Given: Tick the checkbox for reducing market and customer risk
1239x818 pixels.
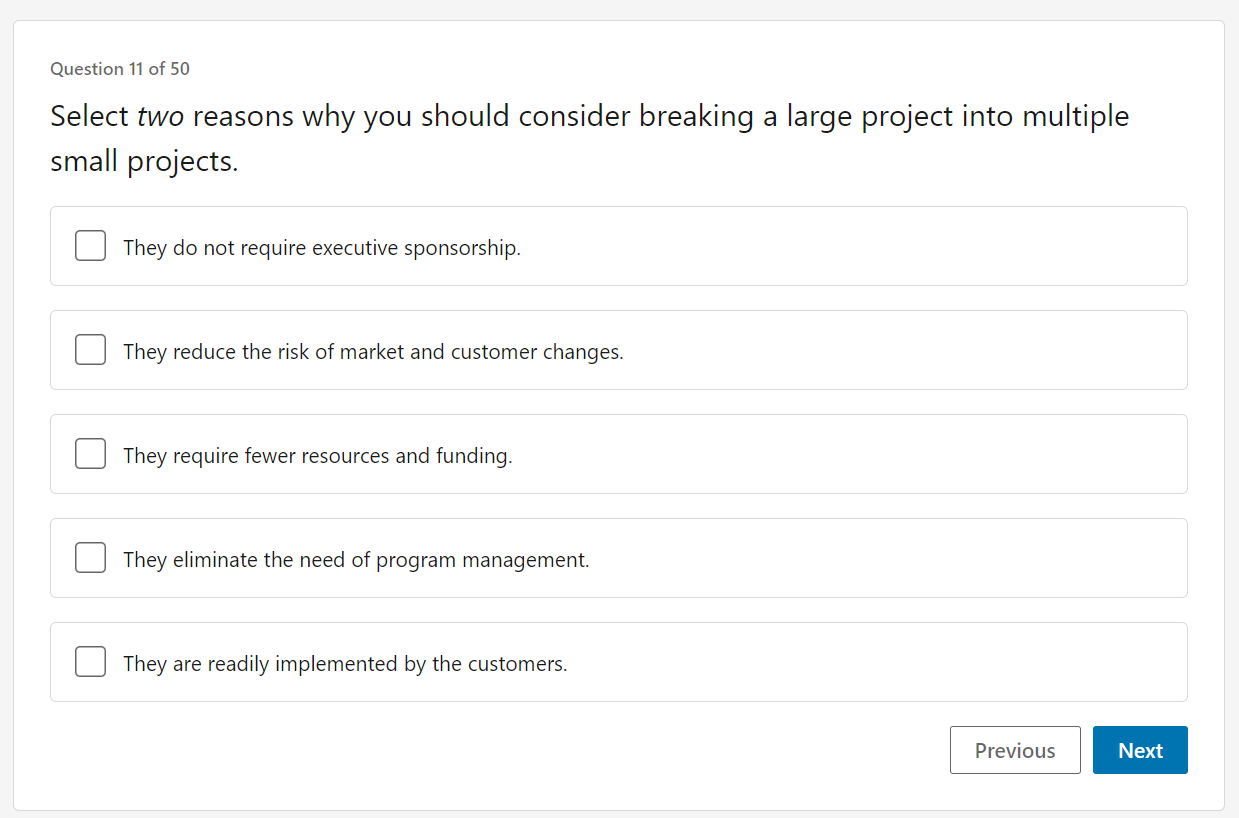Looking at the screenshot, I should pyautogui.click(x=90, y=350).
